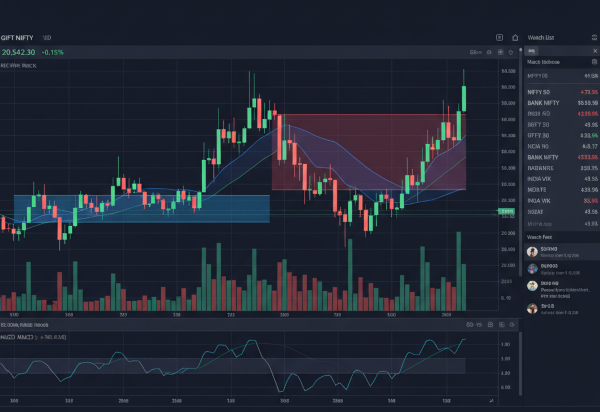The image size is (600, 412).
Task: Click the Watch List panel title
Action: click(x=541, y=37)
